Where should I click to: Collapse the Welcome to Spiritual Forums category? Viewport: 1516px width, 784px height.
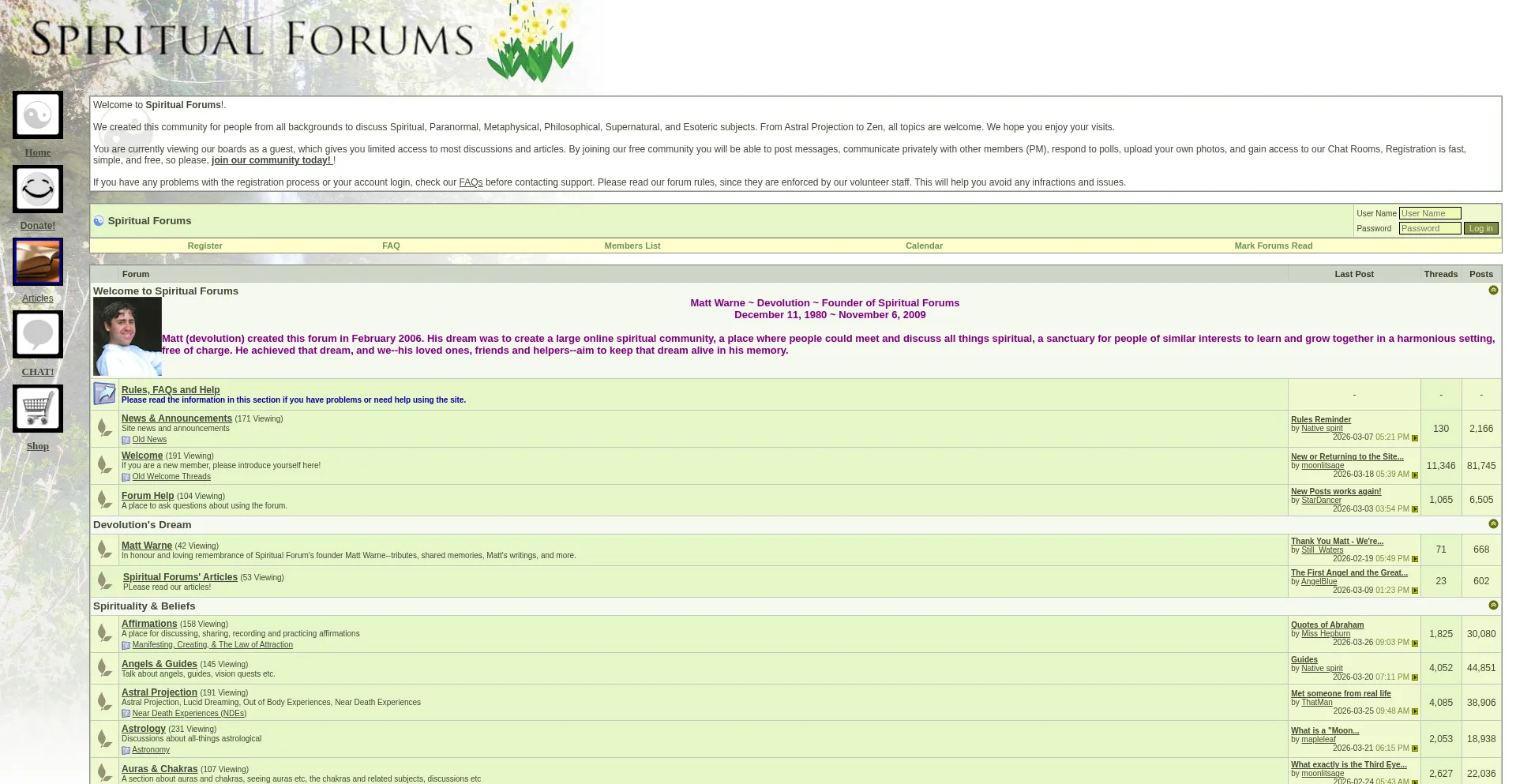click(1493, 291)
